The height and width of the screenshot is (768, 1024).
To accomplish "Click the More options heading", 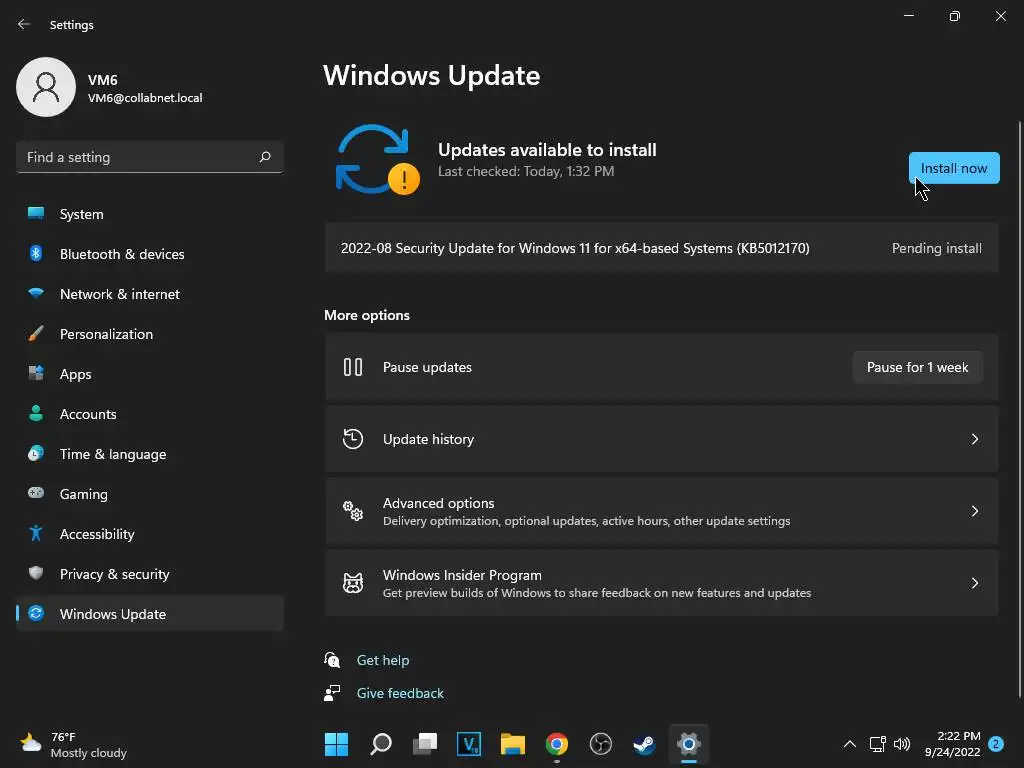I will [367, 315].
